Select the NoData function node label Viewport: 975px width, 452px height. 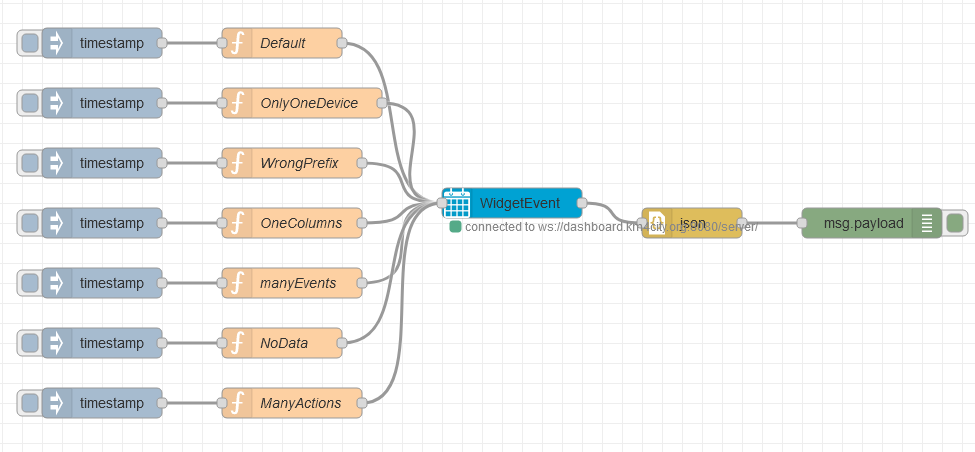284,343
